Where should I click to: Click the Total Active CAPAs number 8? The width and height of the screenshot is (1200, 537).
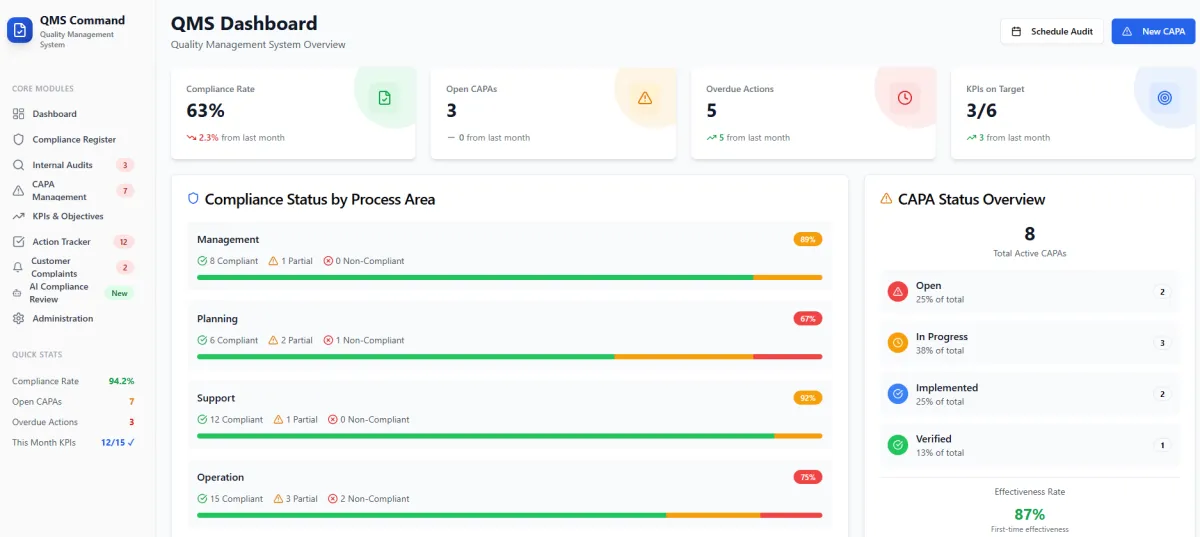coord(1030,235)
